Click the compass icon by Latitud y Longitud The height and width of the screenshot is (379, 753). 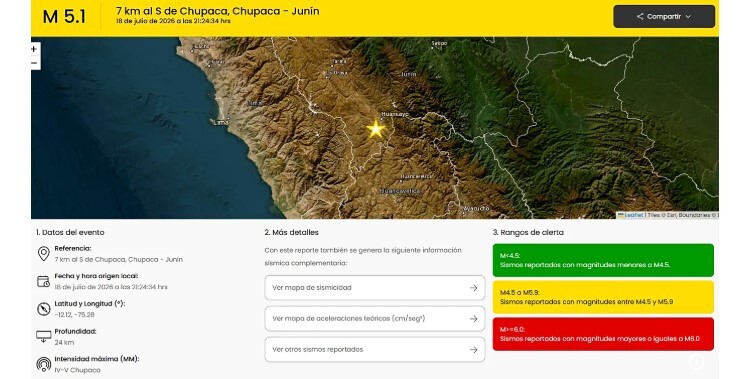(x=44, y=309)
